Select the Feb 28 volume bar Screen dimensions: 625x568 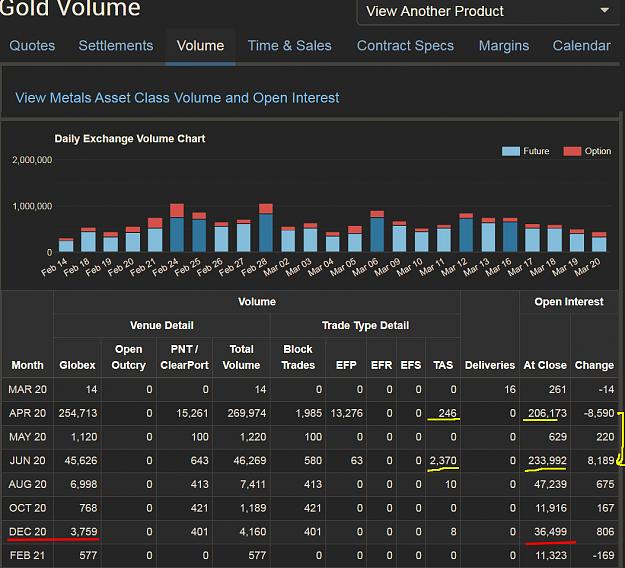click(266, 228)
